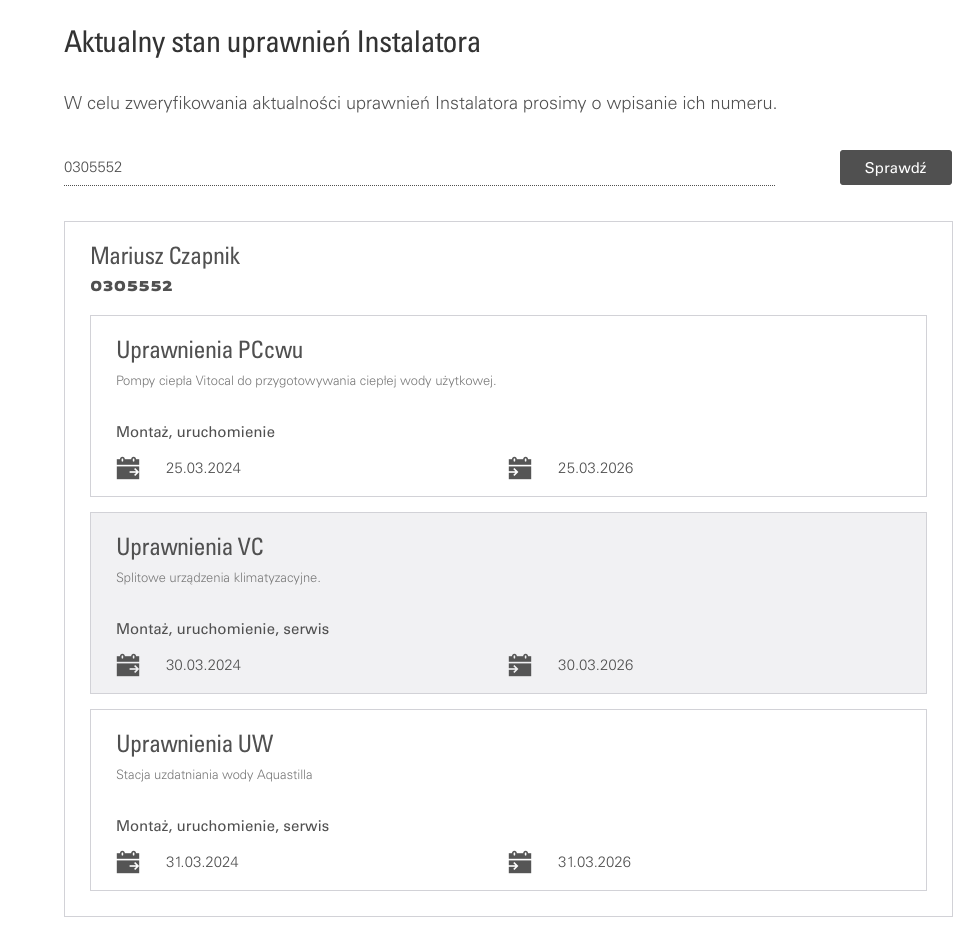Click the 'Splitowe urządzenia klimatyzacyjne' description

point(218,578)
